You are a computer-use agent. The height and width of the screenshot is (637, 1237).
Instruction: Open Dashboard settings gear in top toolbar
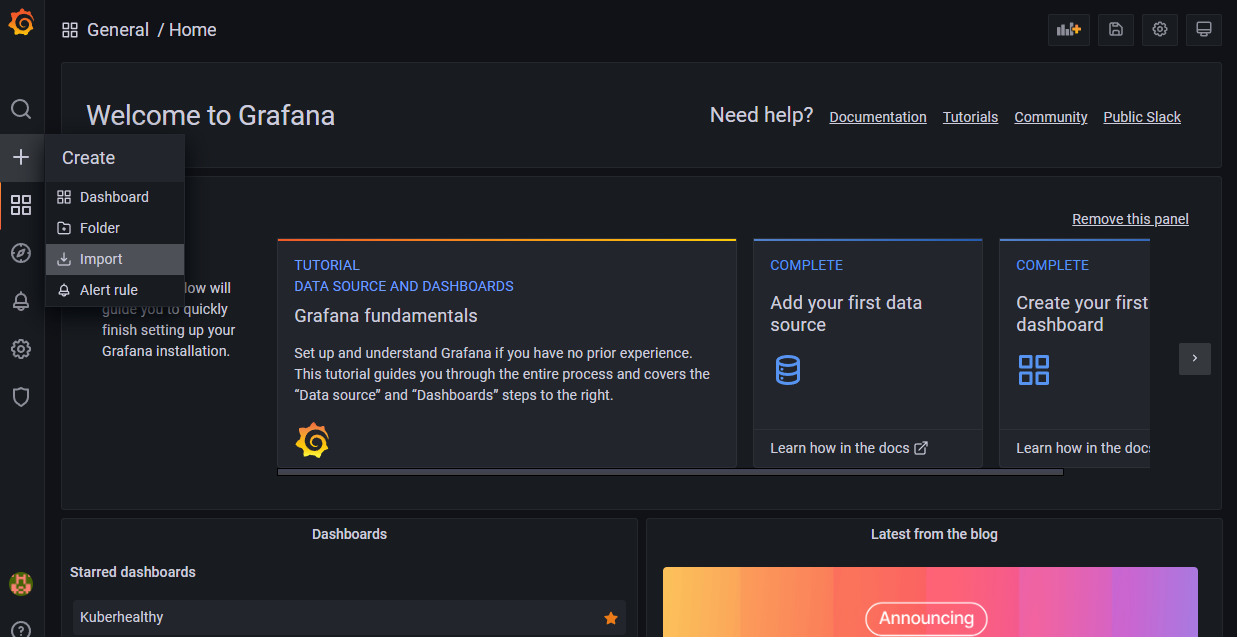1160,30
